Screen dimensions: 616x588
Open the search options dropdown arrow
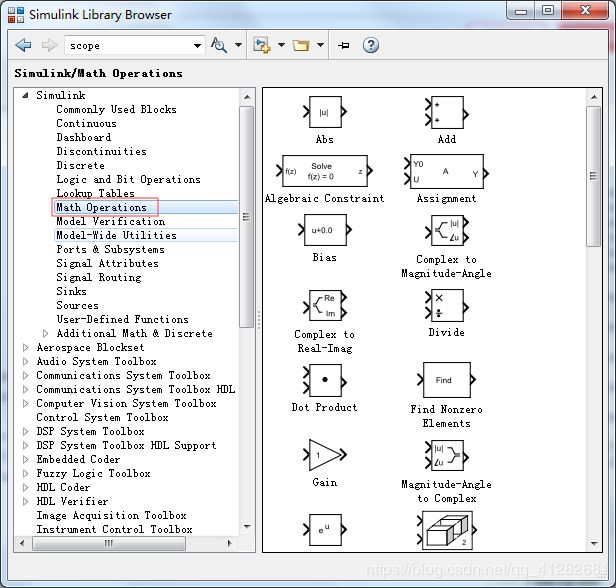click(x=238, y=45)
